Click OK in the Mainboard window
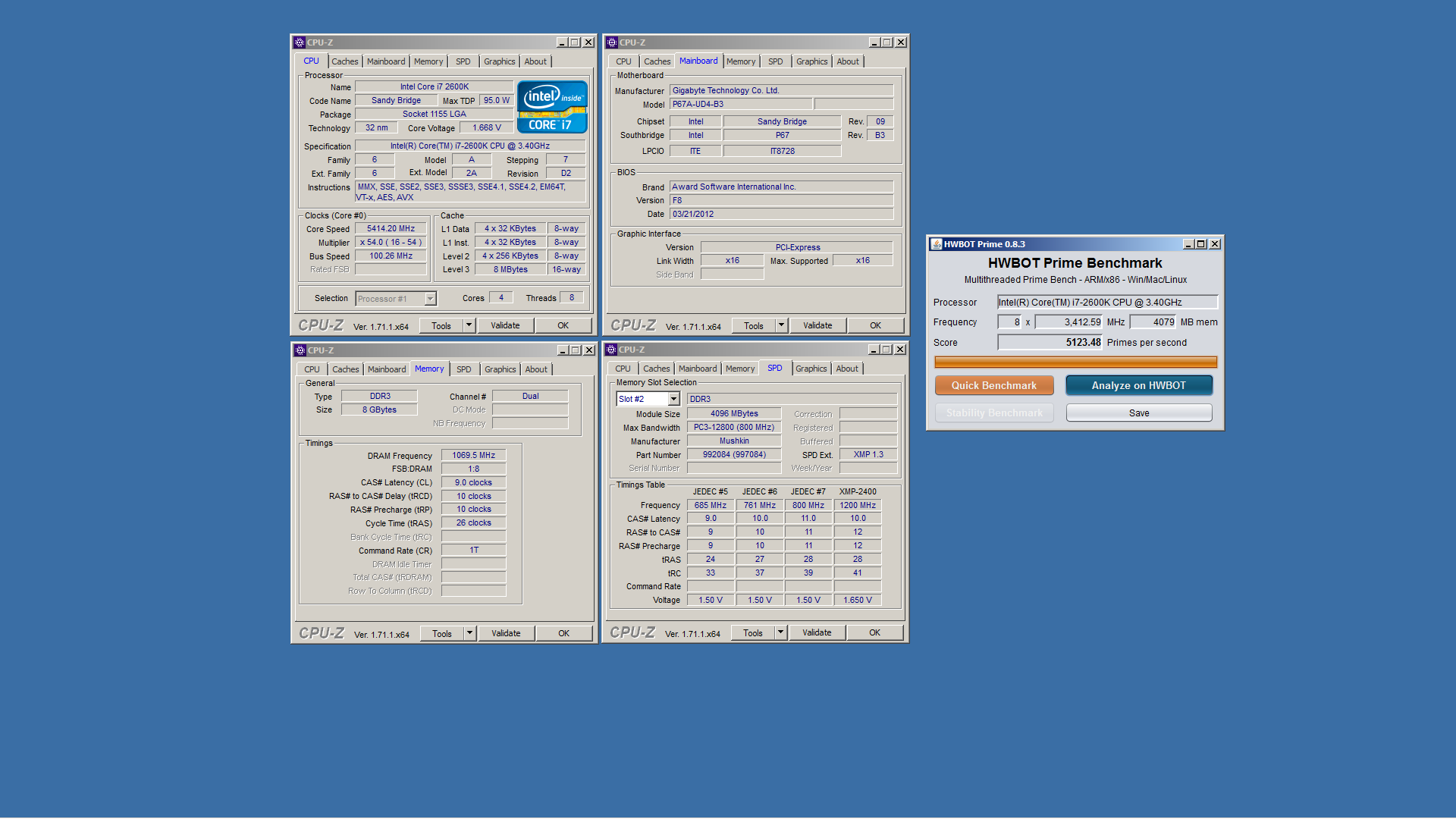 875,325
